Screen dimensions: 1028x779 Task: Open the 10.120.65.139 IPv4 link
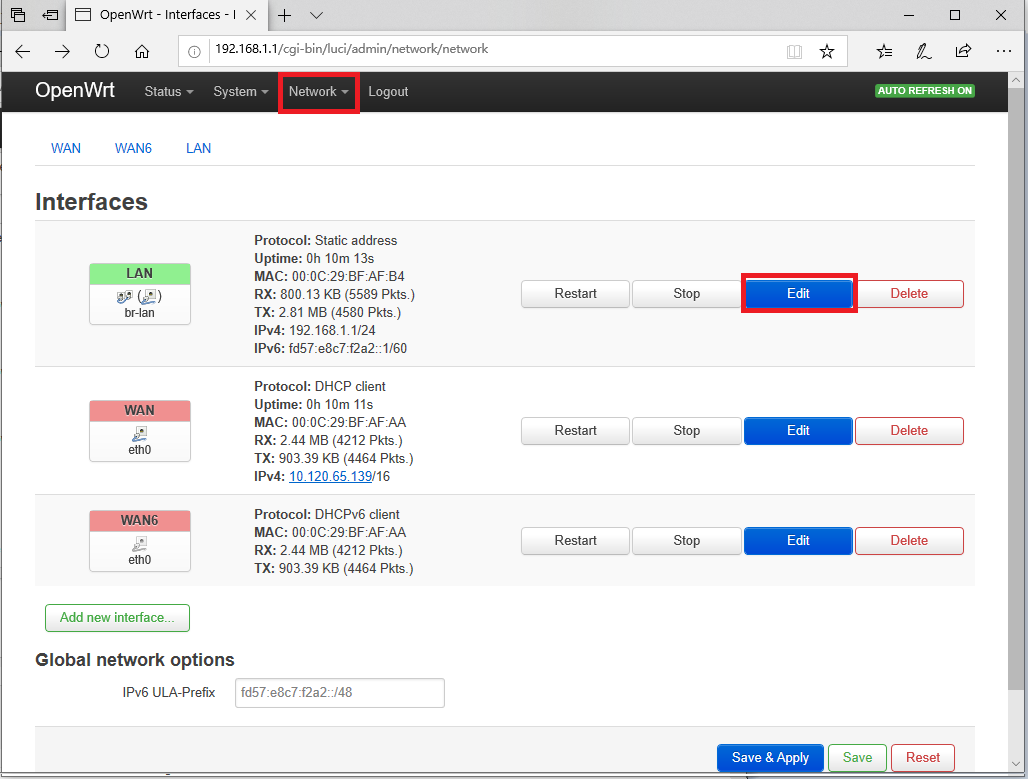(330, 477)
